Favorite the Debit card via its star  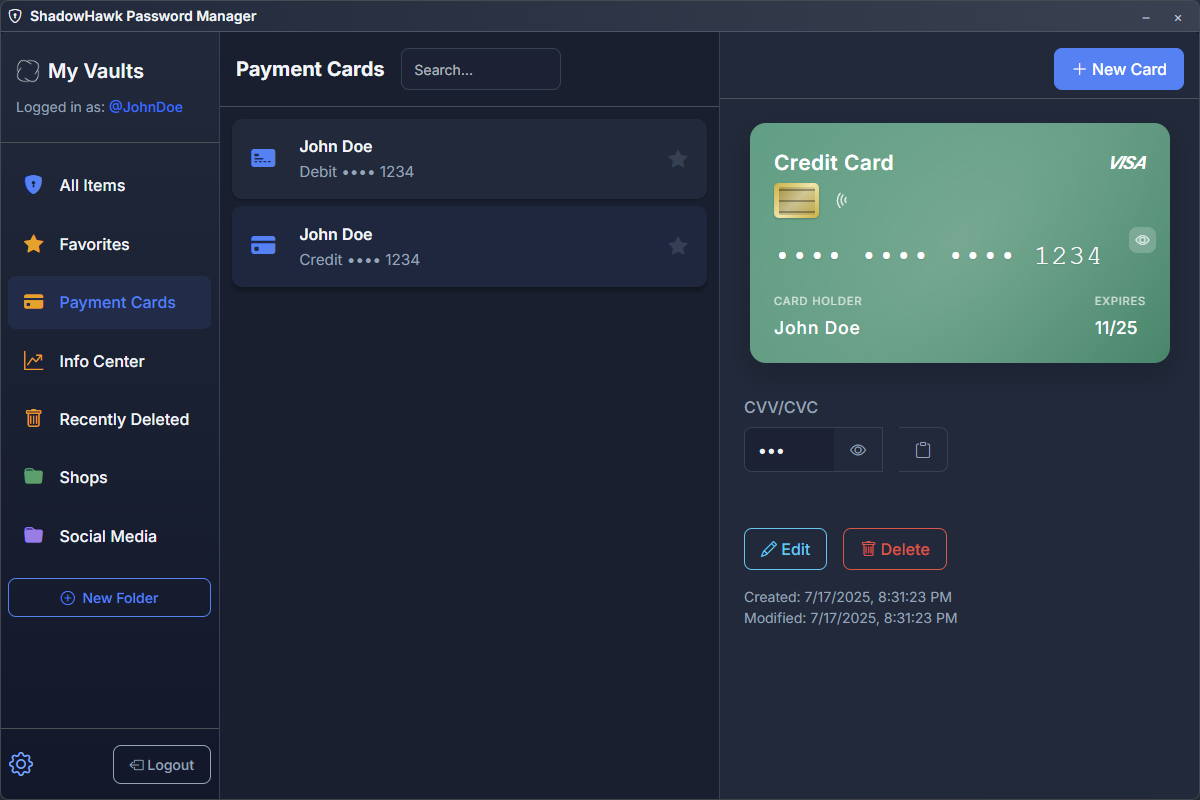point(678,158)
